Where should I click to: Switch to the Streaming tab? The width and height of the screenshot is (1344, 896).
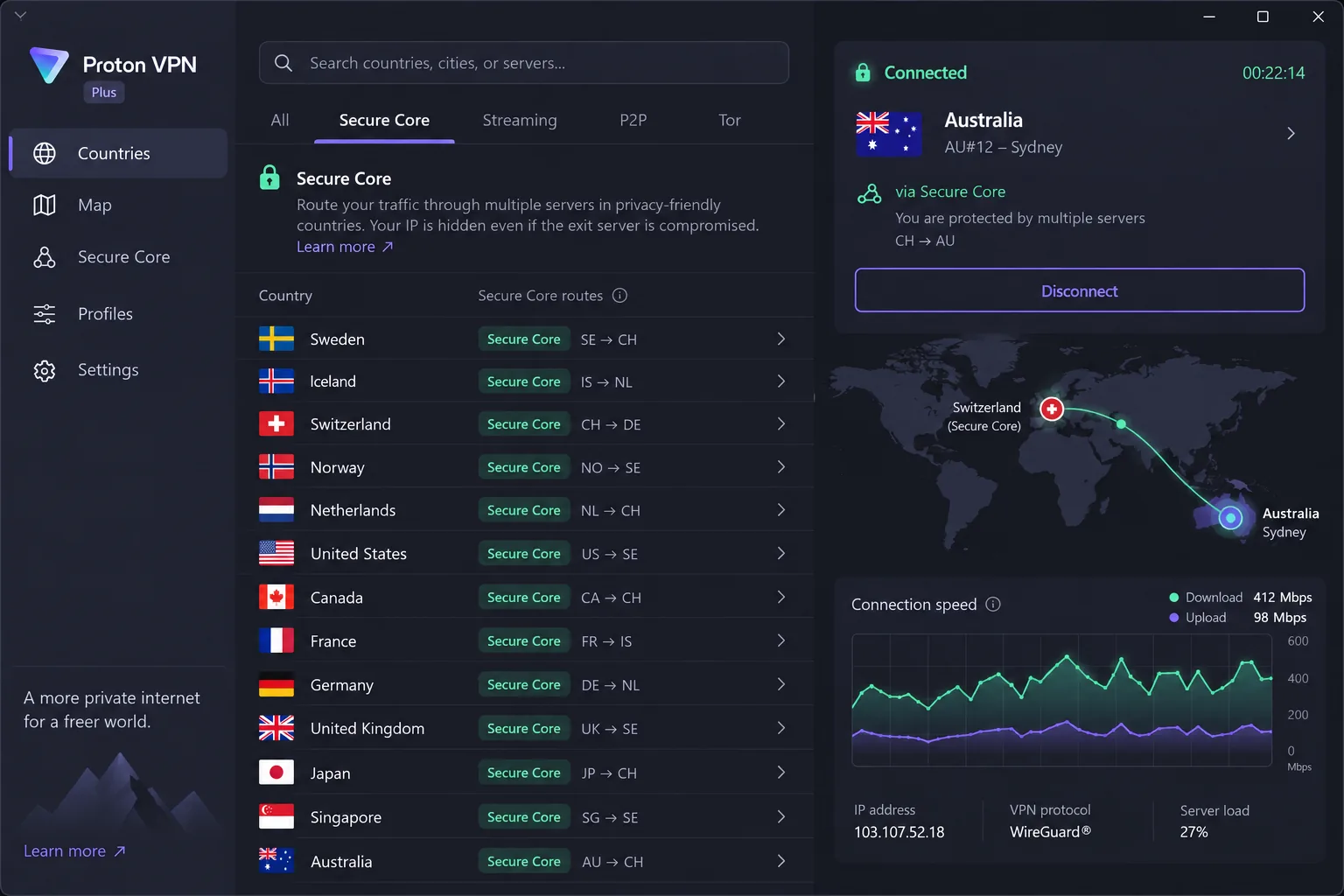point(520,120)
